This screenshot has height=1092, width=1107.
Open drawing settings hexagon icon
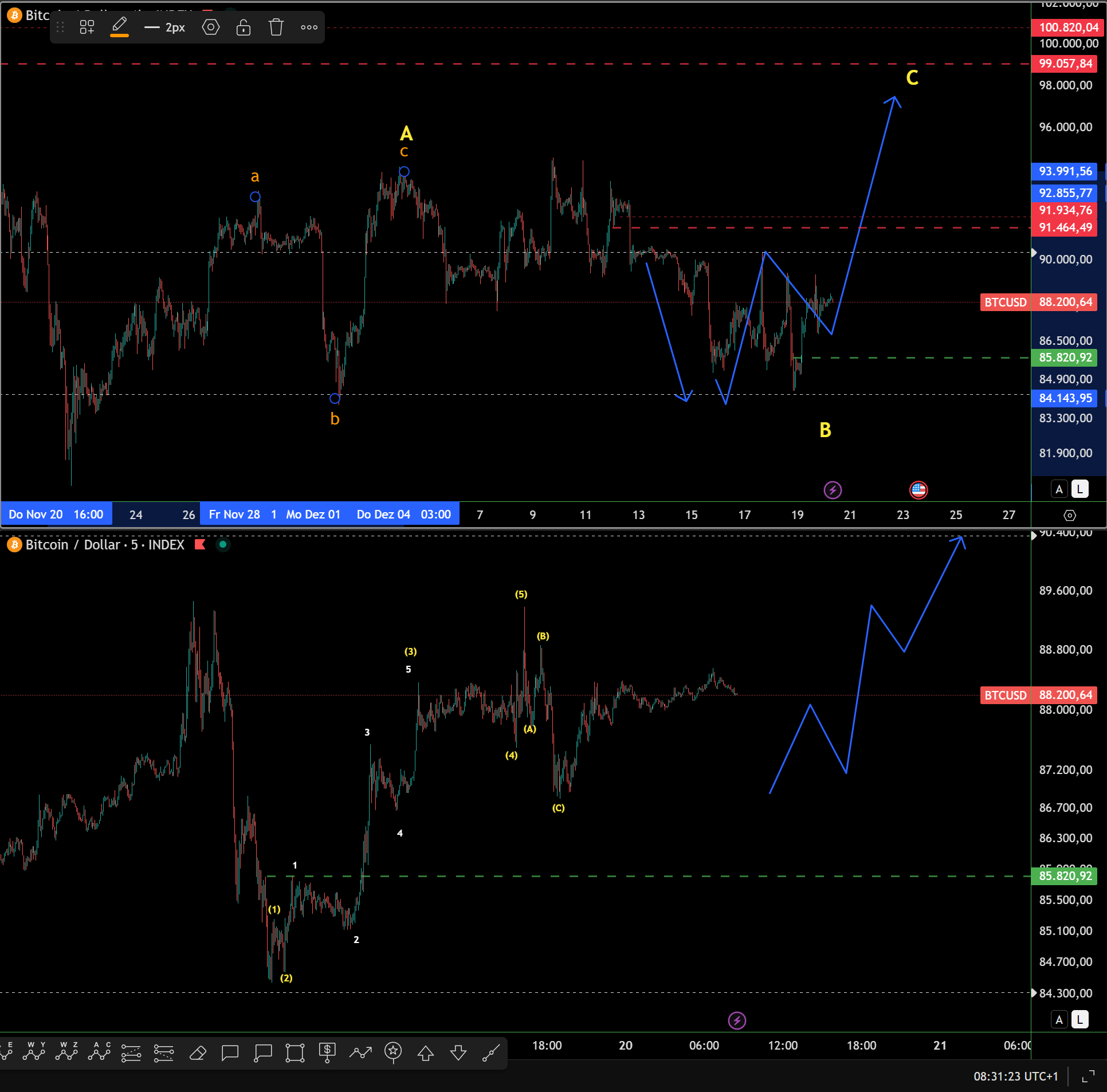point(211,27)
